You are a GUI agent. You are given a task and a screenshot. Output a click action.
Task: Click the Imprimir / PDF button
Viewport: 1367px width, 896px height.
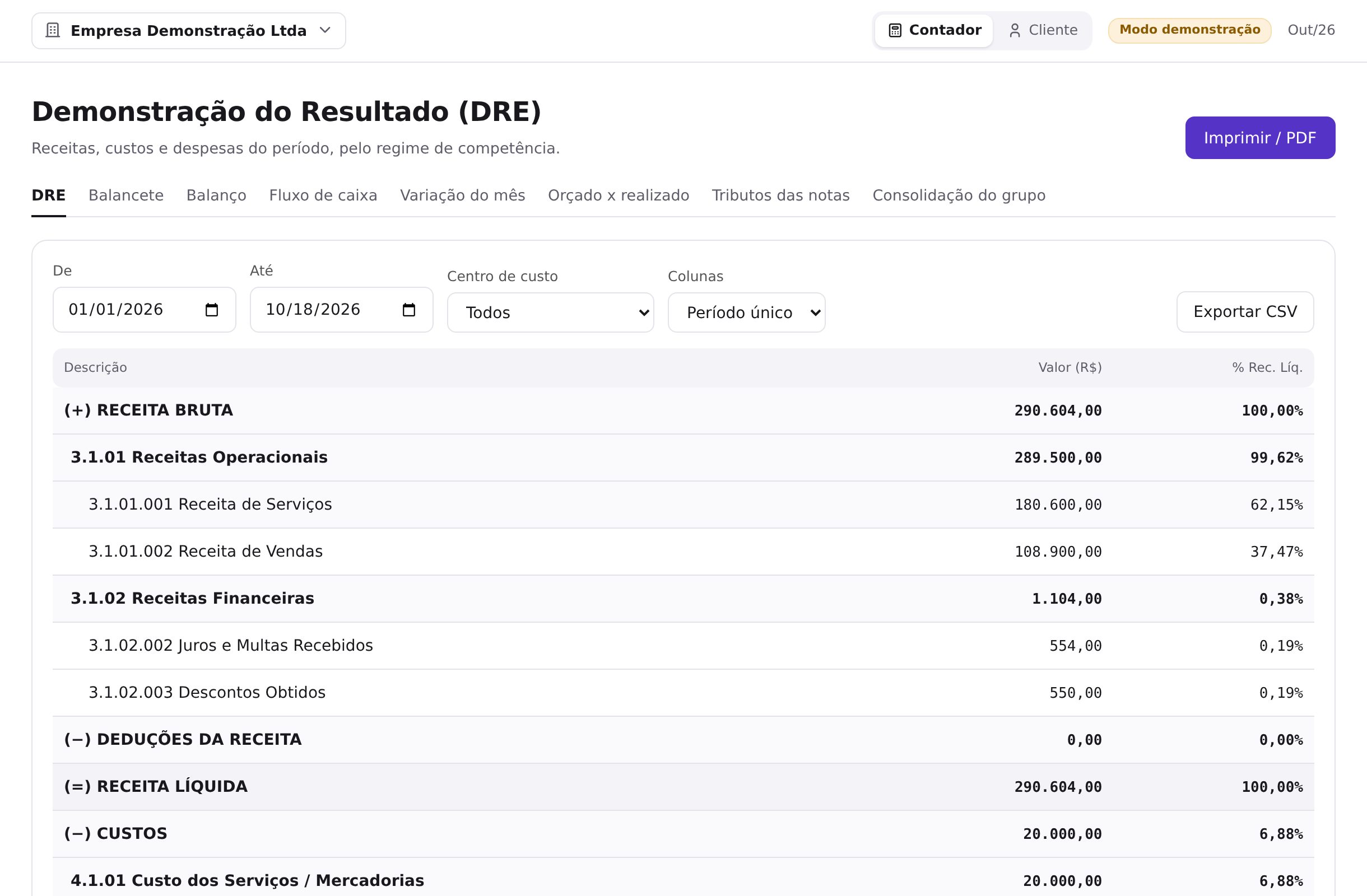1259,138
